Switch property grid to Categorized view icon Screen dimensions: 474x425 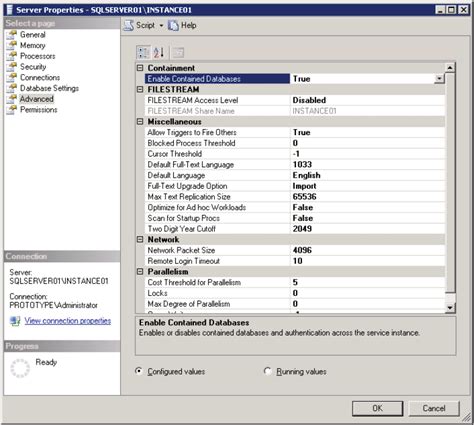[x=143, y=52]
